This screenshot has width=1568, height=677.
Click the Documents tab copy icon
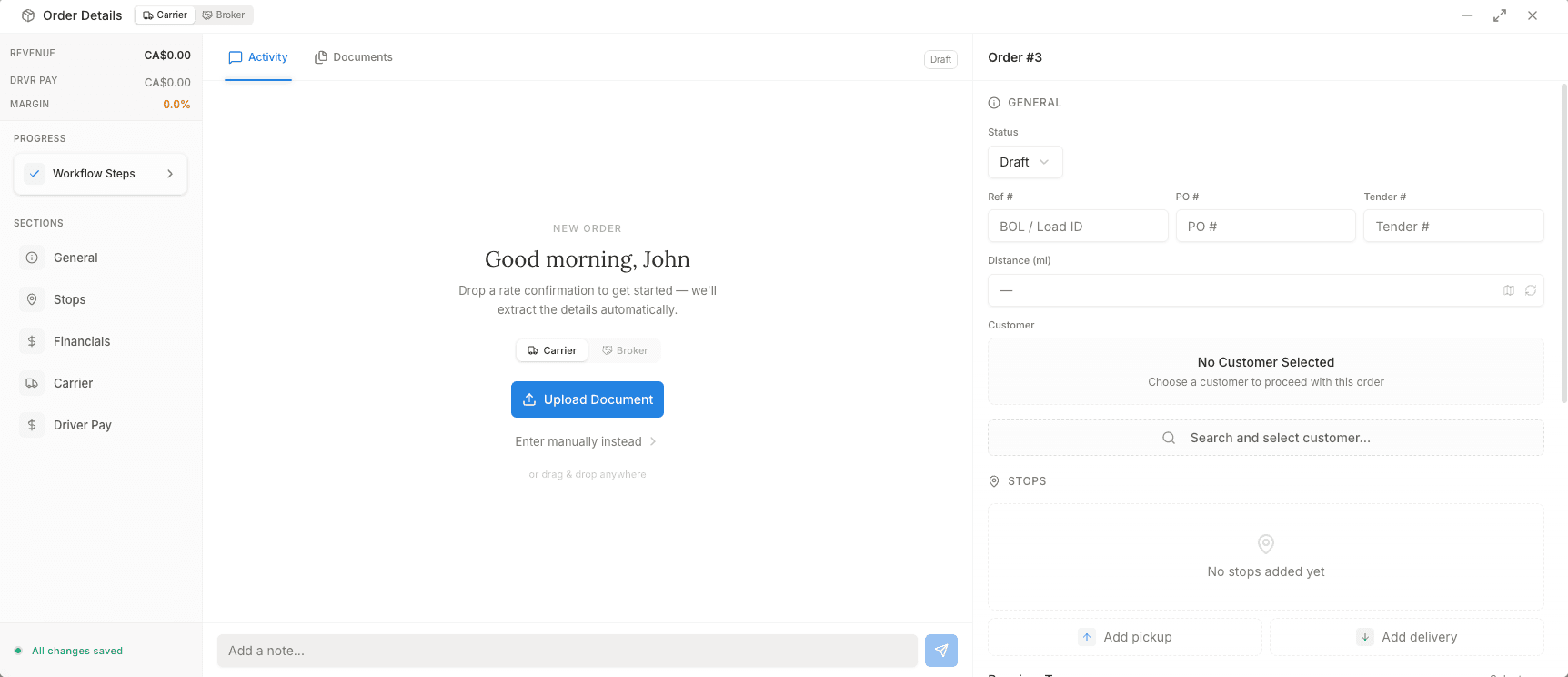coord(321,57)
